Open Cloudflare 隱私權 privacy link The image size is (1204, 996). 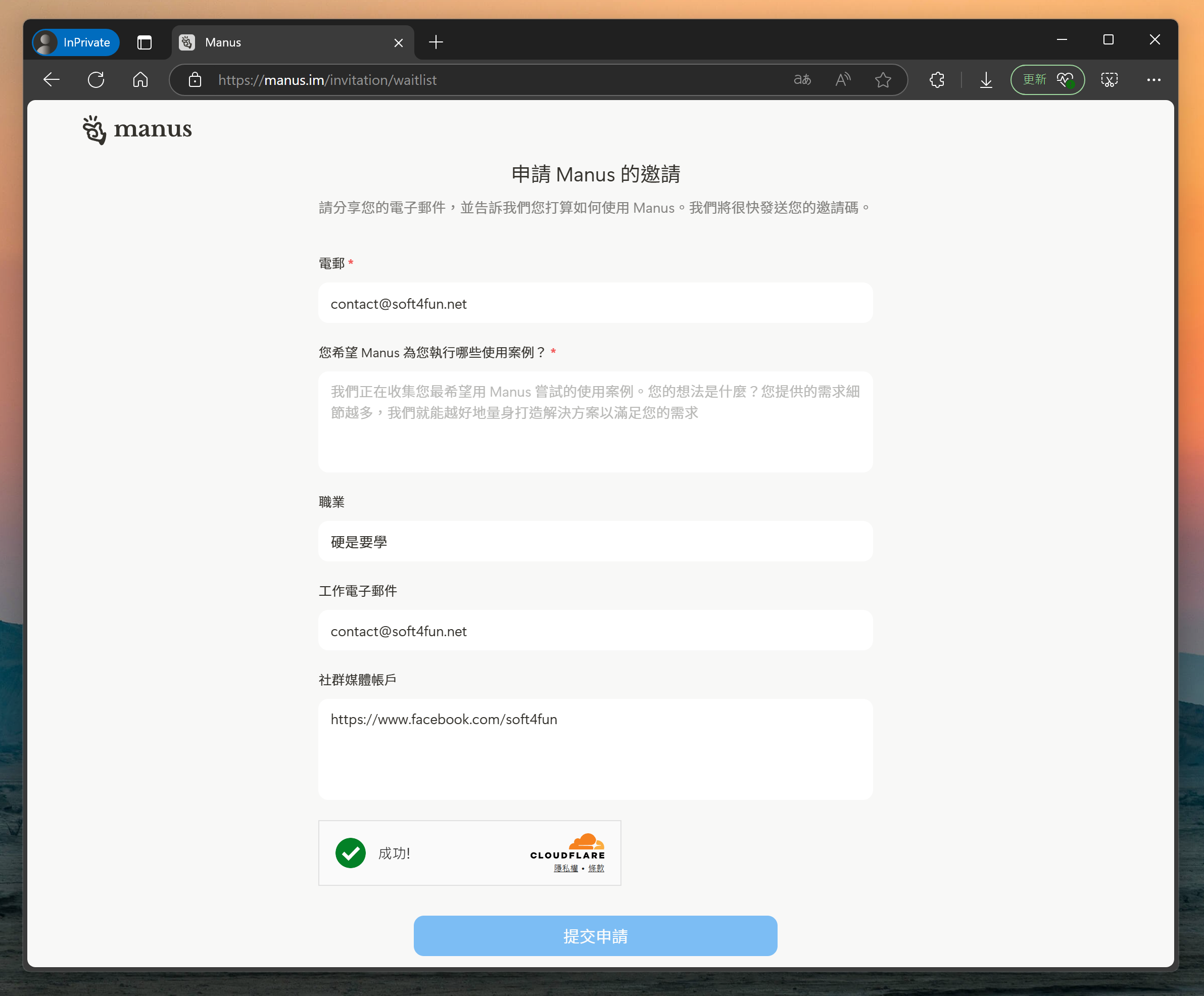click(565, 868)
